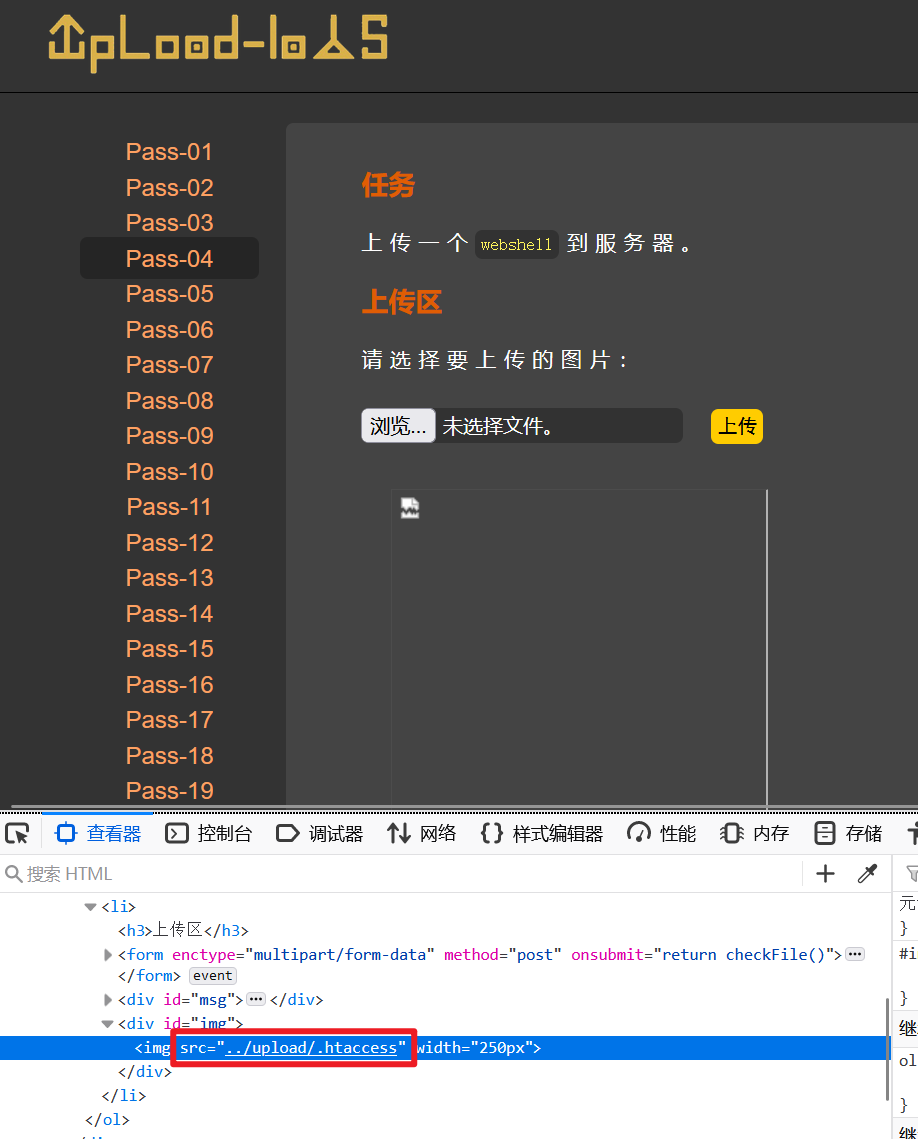Select the closing </ol> tag line
918x1139 pixels.
coord(107,1119)
